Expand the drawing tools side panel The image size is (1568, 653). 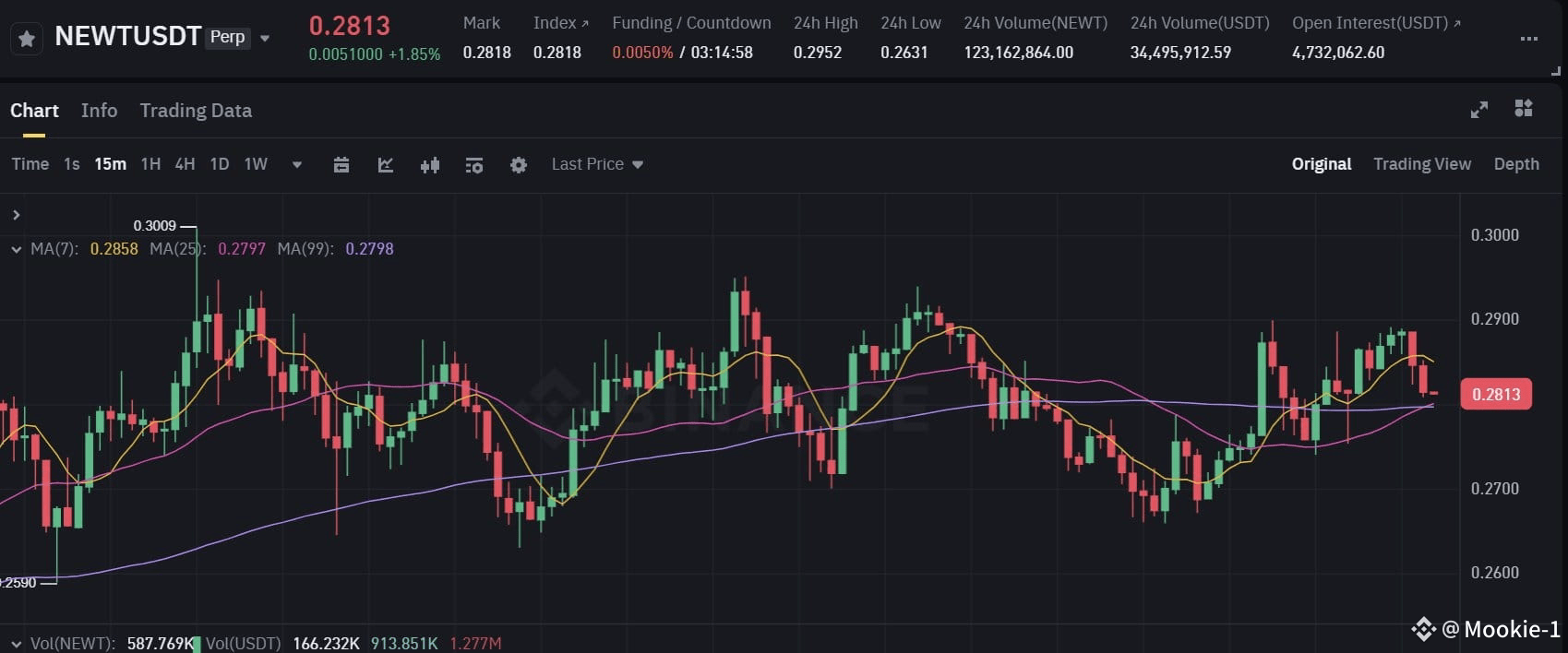click(x=16, y=215)
